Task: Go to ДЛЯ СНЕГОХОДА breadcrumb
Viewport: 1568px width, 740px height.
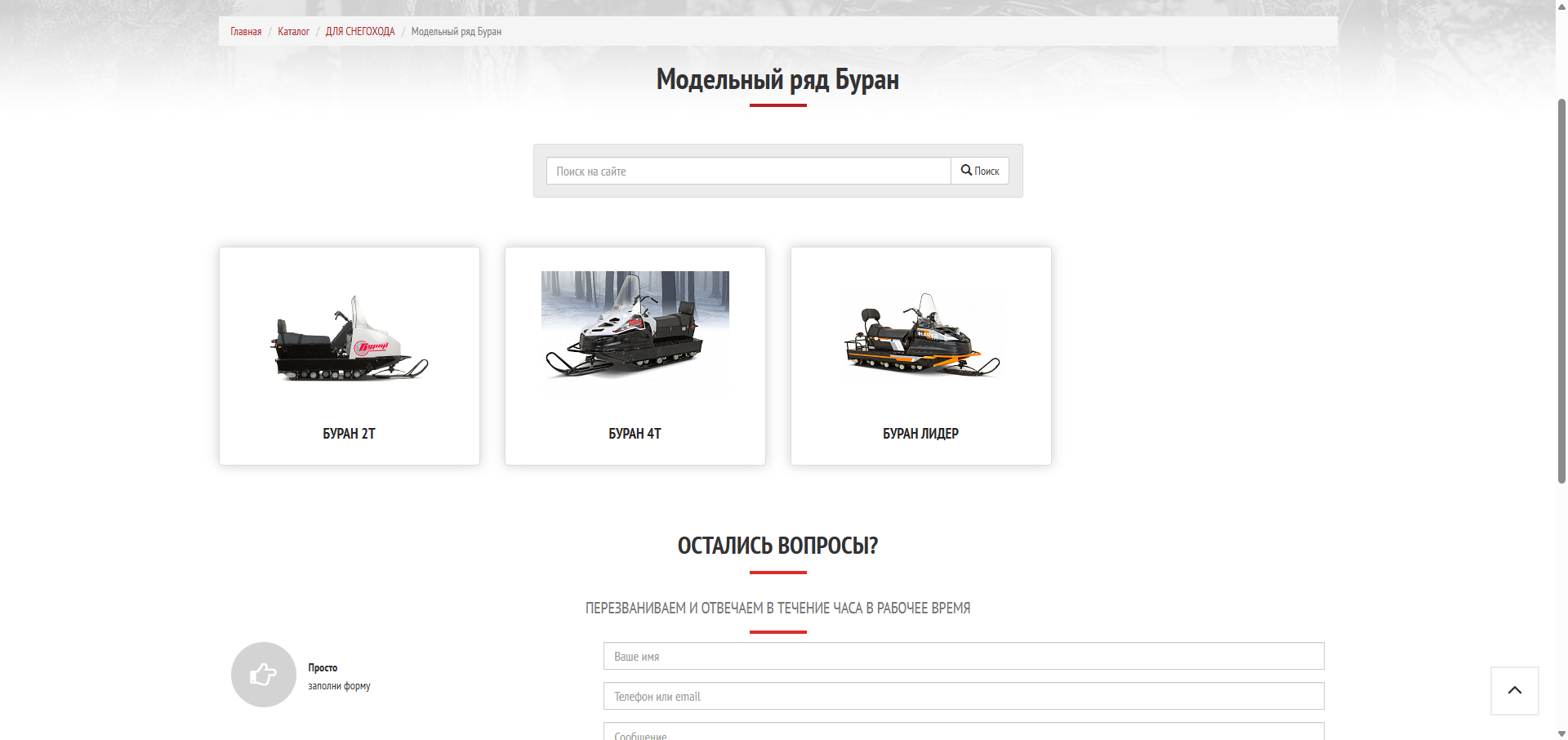Action: tap(360, 32)
